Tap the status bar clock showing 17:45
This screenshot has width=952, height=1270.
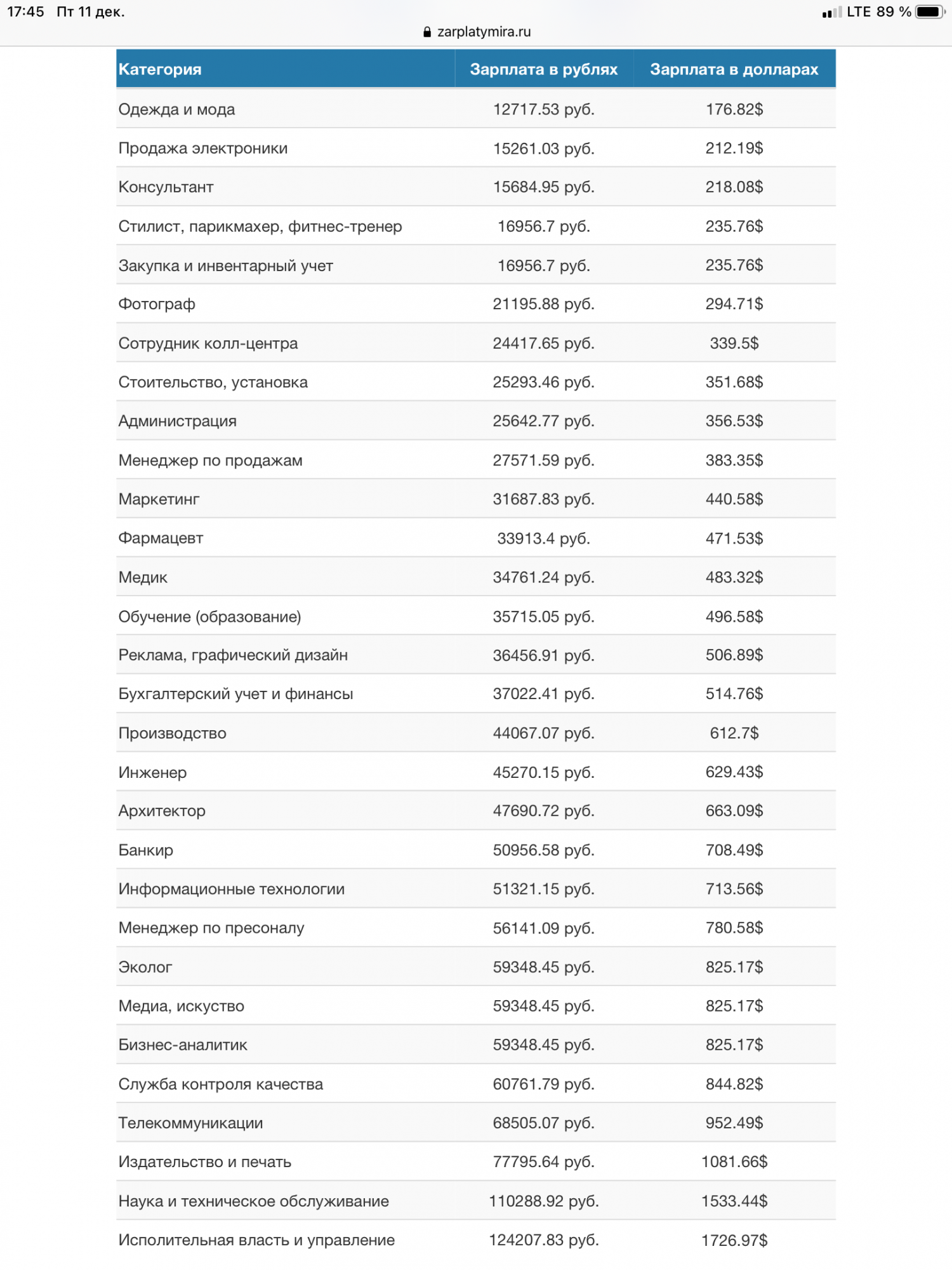pyautogui.click(x=25, y=12)
